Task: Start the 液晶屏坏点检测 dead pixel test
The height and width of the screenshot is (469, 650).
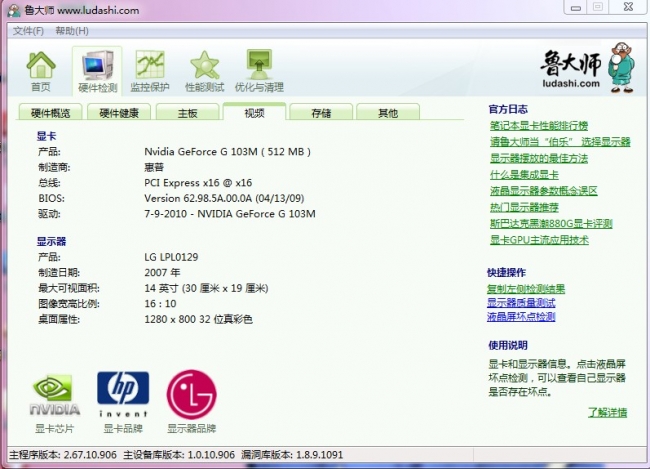Action: 520,316
